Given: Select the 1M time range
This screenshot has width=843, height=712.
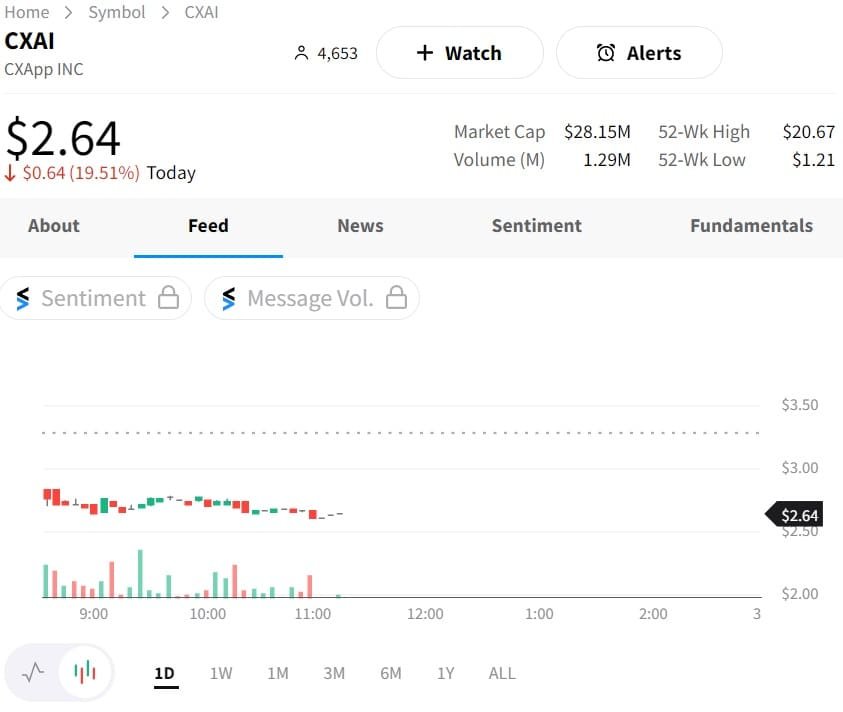Looking at the screenshot, I should point(278,673).
